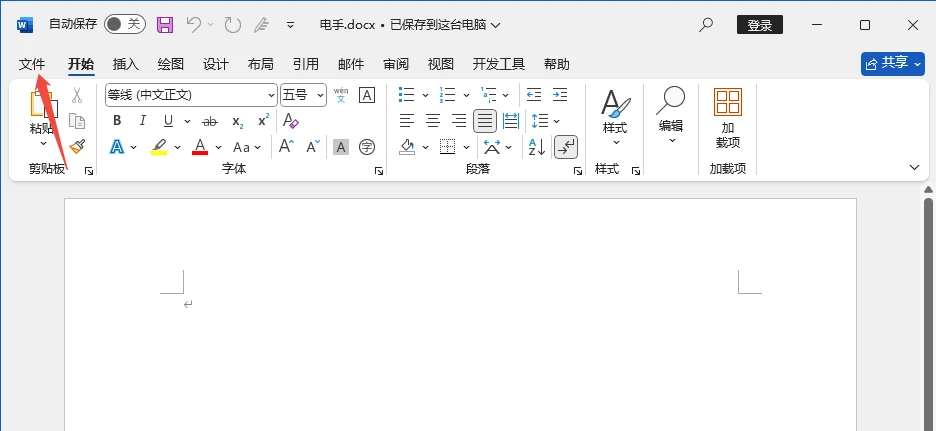Expand numbering list dropdown arrow
Viewport: 936px width, 431px height.
pos(467,95)
